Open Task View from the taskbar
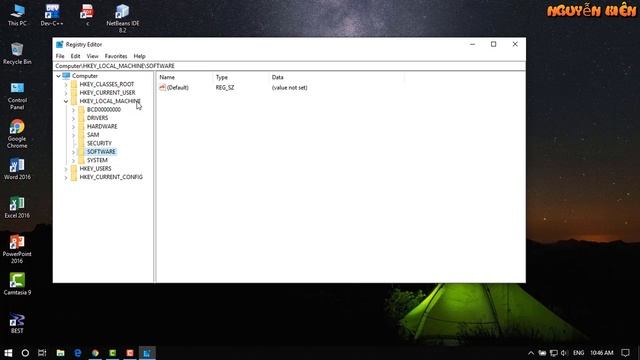This screenshot has width=640, height=360. pyautogui.click(x=42, y=353)
